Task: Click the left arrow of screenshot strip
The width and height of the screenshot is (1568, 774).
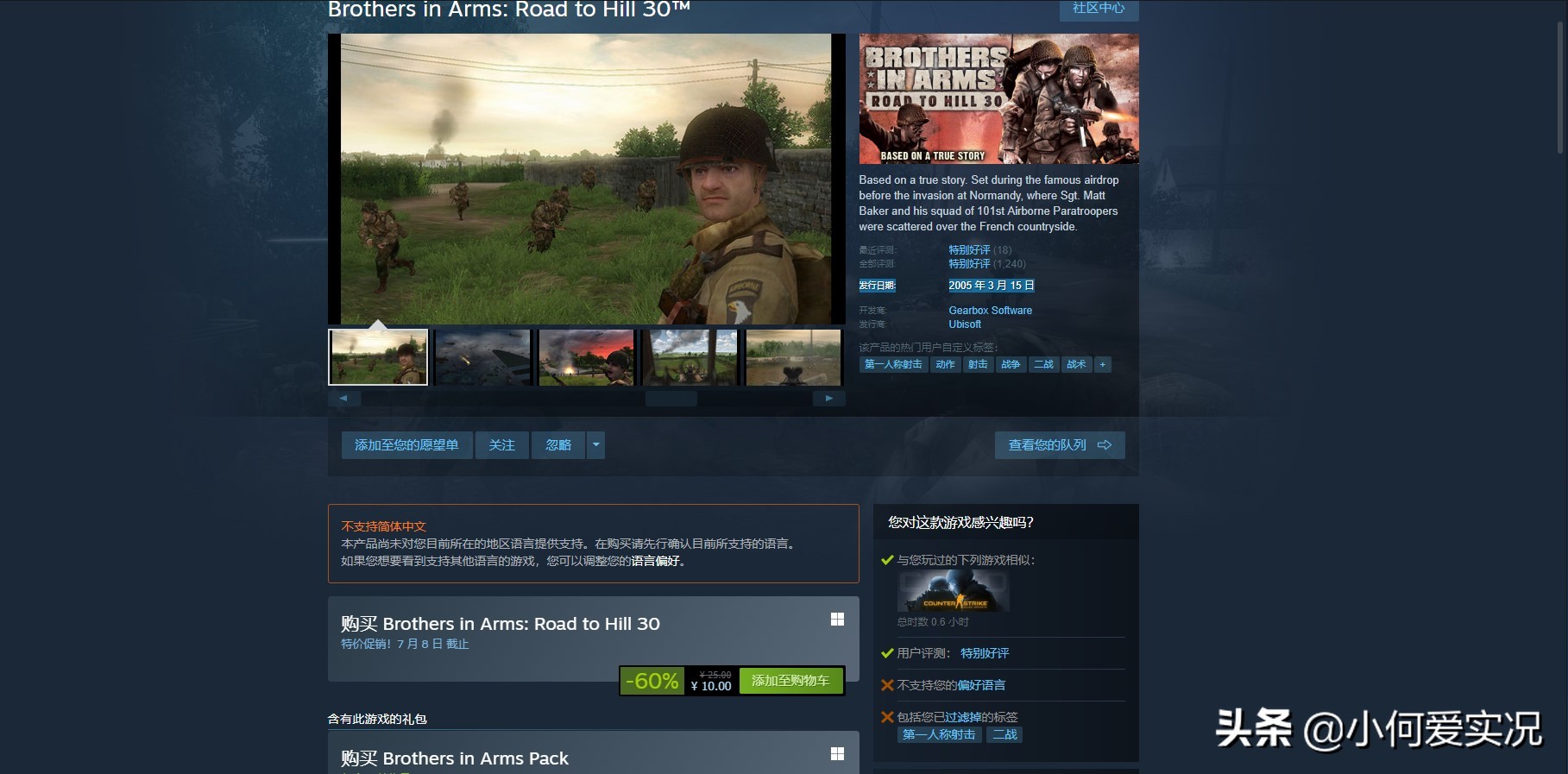Action: pos(343,399)
